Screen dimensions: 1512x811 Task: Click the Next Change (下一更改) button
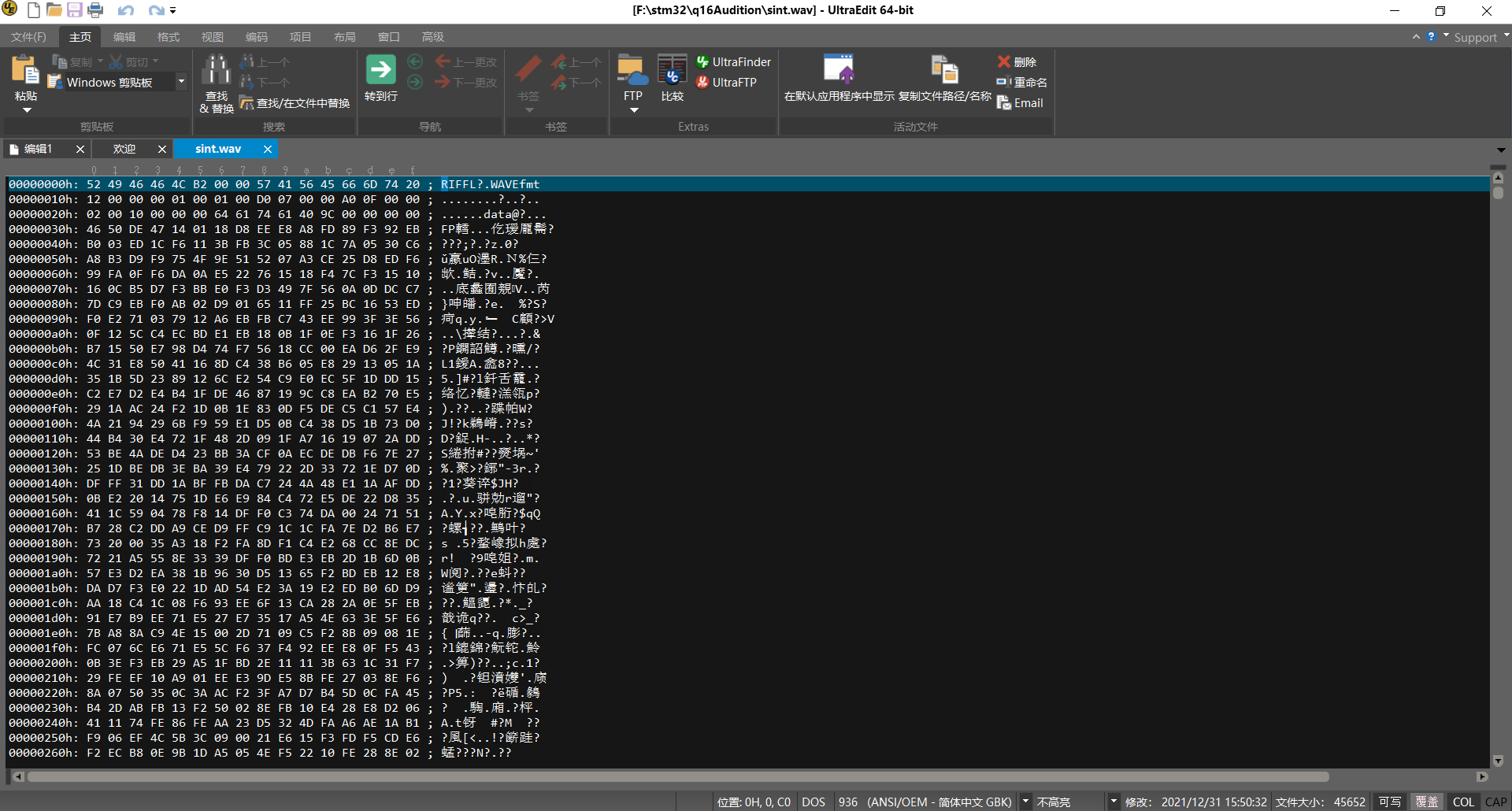(466, 82)
